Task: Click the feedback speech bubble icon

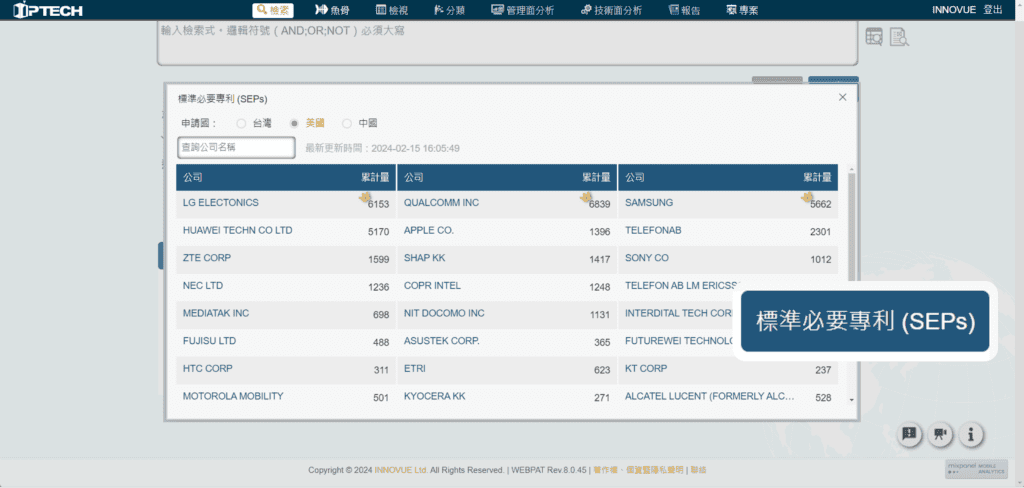Action: pos(909,434)
